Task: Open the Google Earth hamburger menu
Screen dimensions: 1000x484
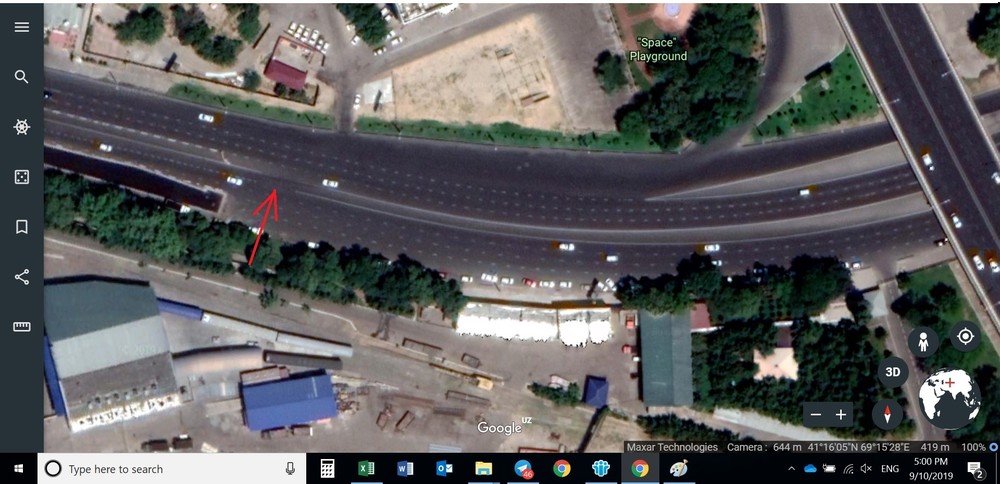Action: (21, 27)
